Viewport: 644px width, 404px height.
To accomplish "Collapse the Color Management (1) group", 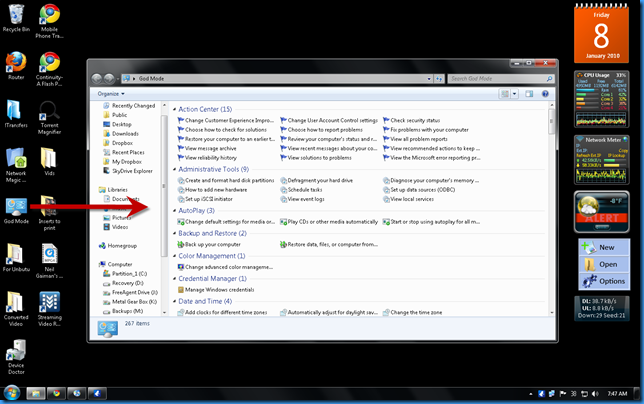I will (175, 256).
